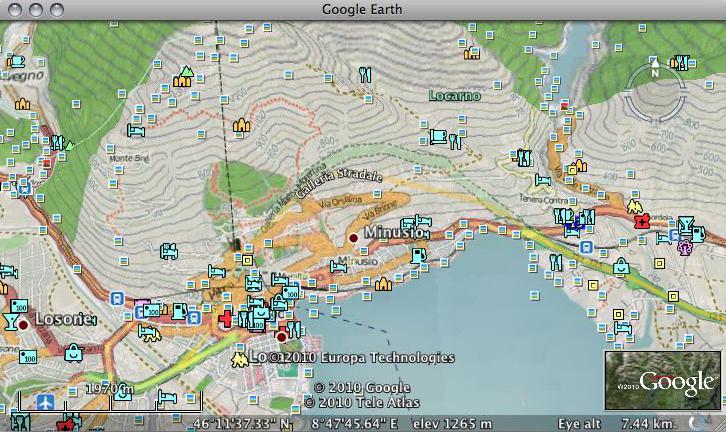Click the red place dot in Locarno center
This screenshot has height=432, width=726.
coord(281,337)
